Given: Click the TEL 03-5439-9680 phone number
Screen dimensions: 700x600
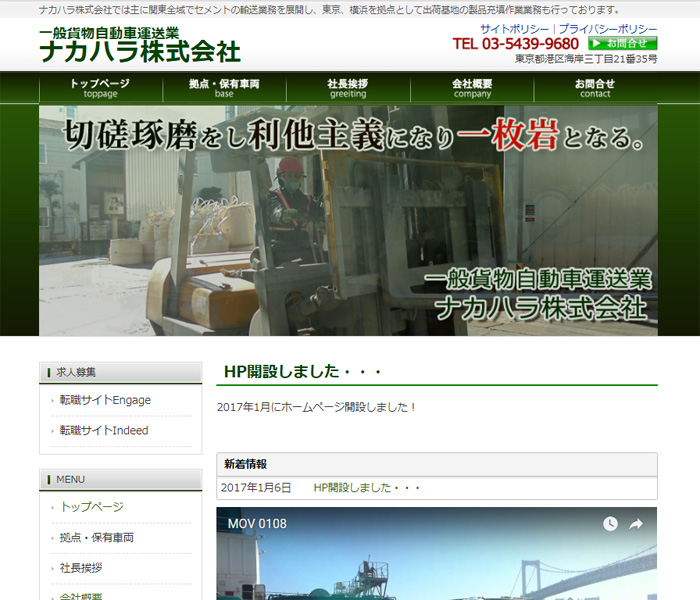Looking at the screenshot, I should 516,44.
